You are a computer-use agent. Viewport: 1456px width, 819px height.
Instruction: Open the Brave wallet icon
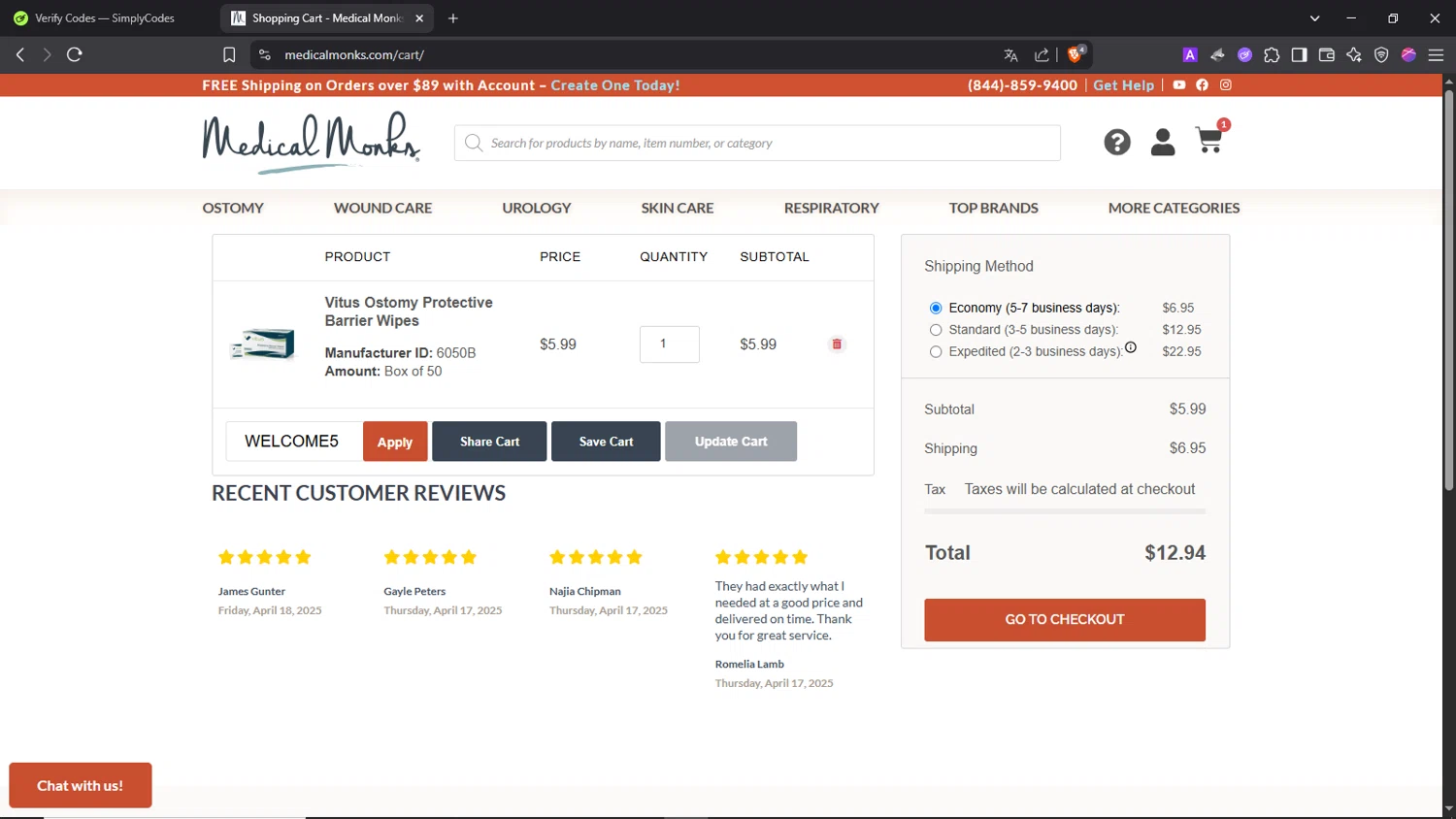coord(1327,55)
